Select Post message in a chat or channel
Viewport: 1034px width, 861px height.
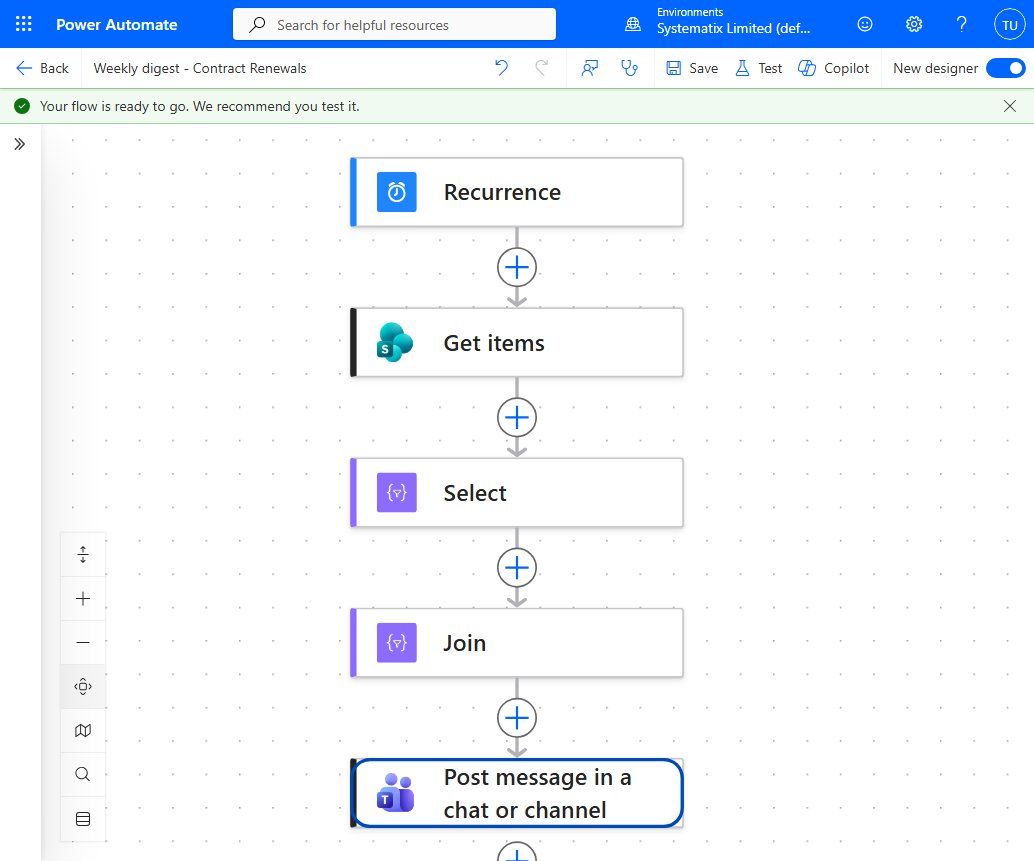516,793
